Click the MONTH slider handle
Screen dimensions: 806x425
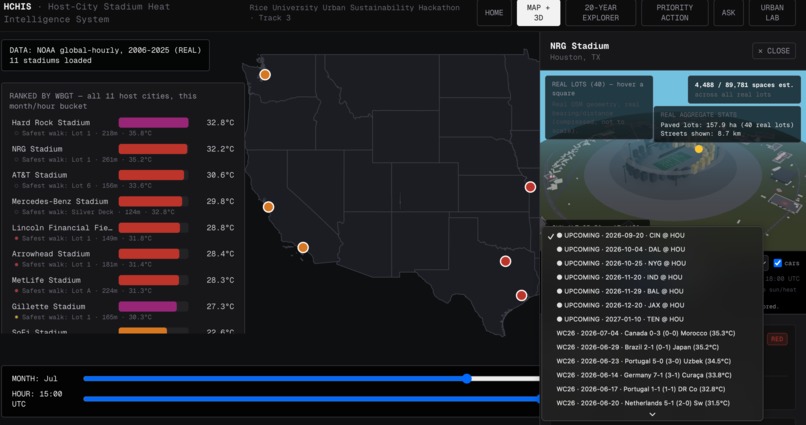[x=467, y=379]
